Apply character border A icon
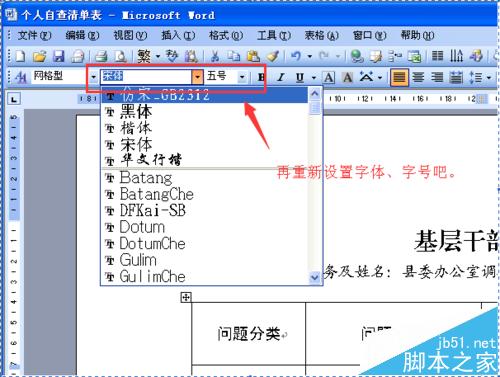This screenshot has width=500, height=377. [x=329, y=77]
